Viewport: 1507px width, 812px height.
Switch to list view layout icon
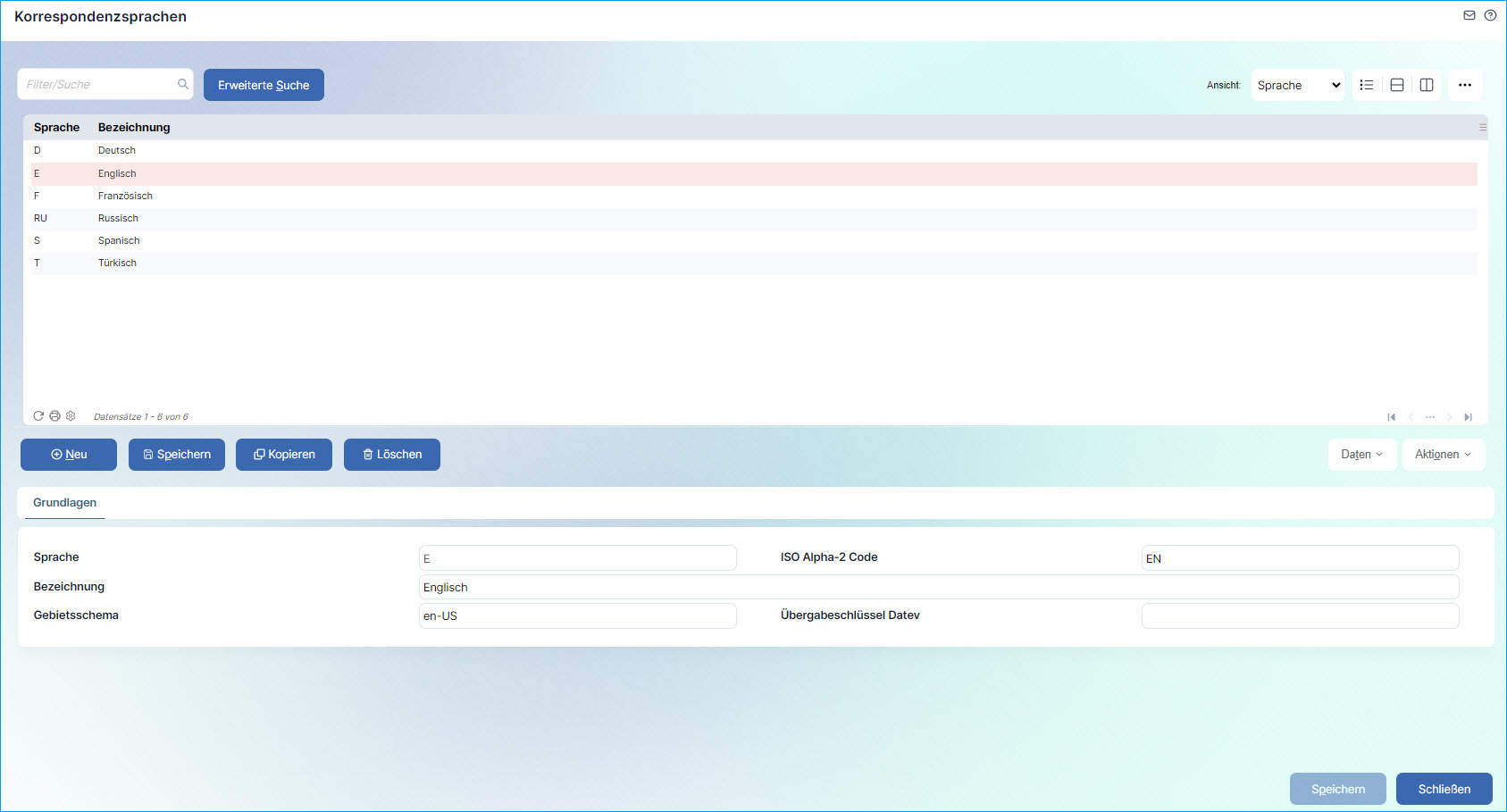(1367, 85)
